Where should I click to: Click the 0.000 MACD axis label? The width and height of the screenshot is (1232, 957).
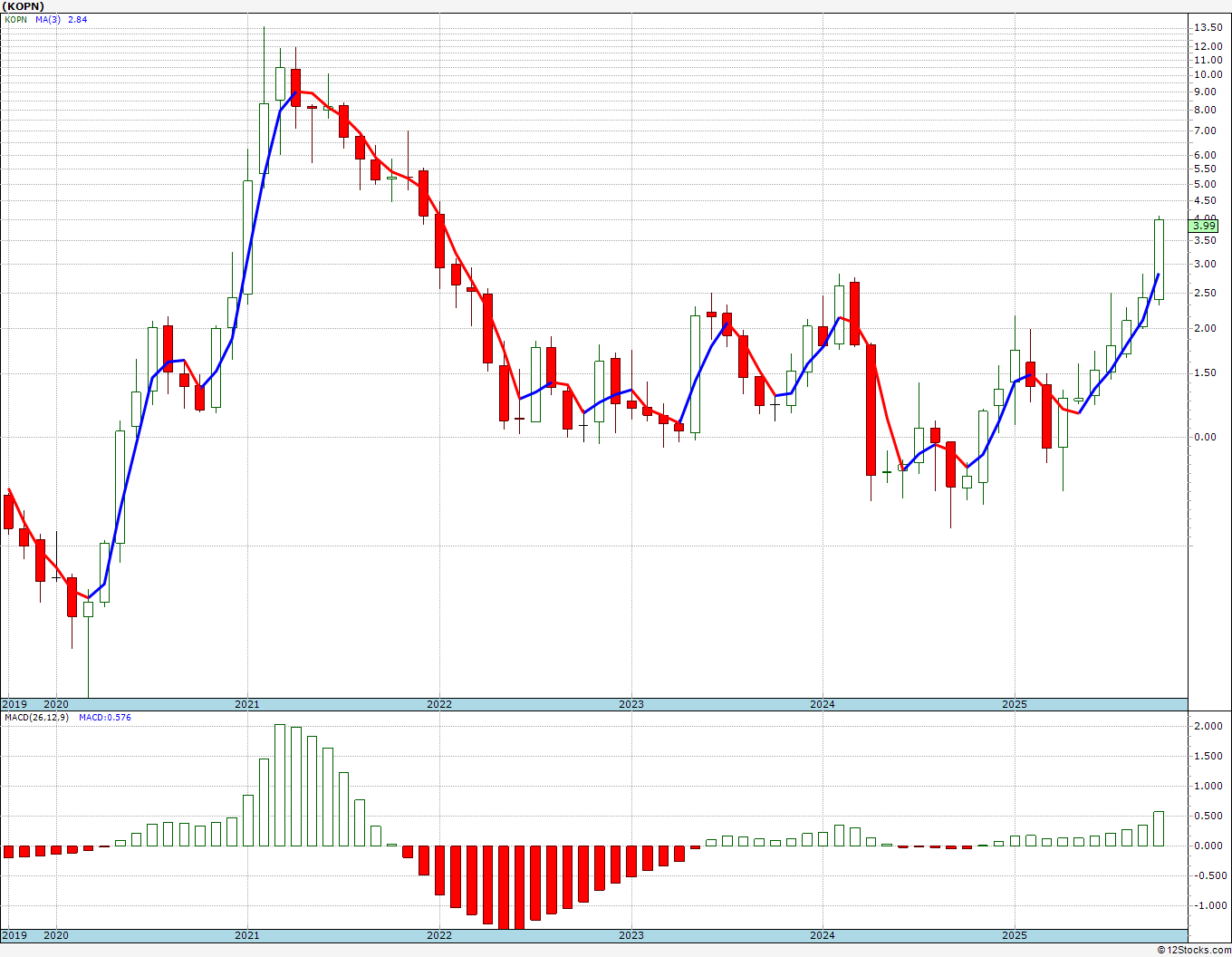click(x=1207, y=846)
